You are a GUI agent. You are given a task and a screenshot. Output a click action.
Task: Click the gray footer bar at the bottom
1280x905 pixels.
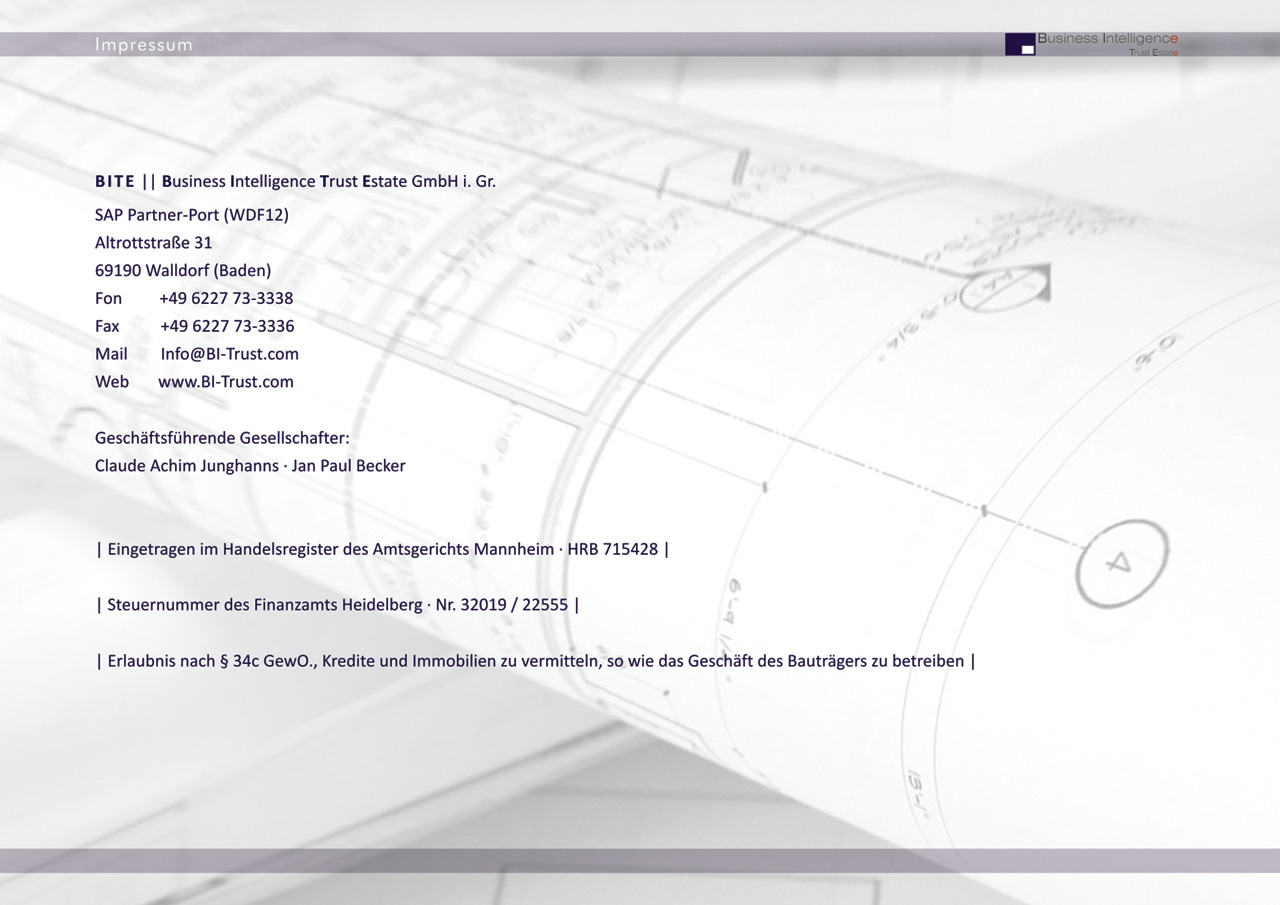coord(640,860)
